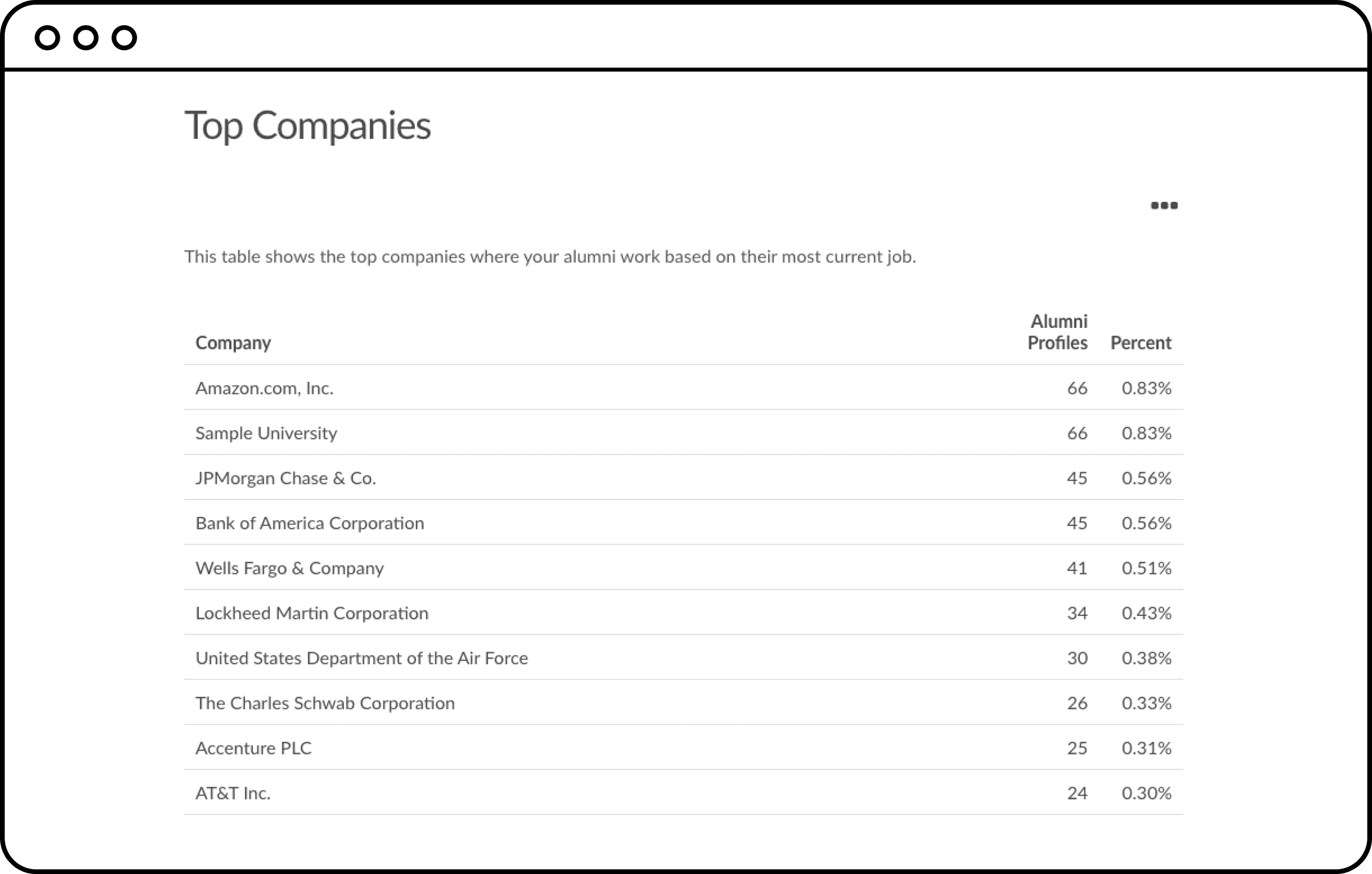The width and height of the screenshot is (1372, 874).
Task: Open the three-dot more options menu
Action: [1164, 206]
